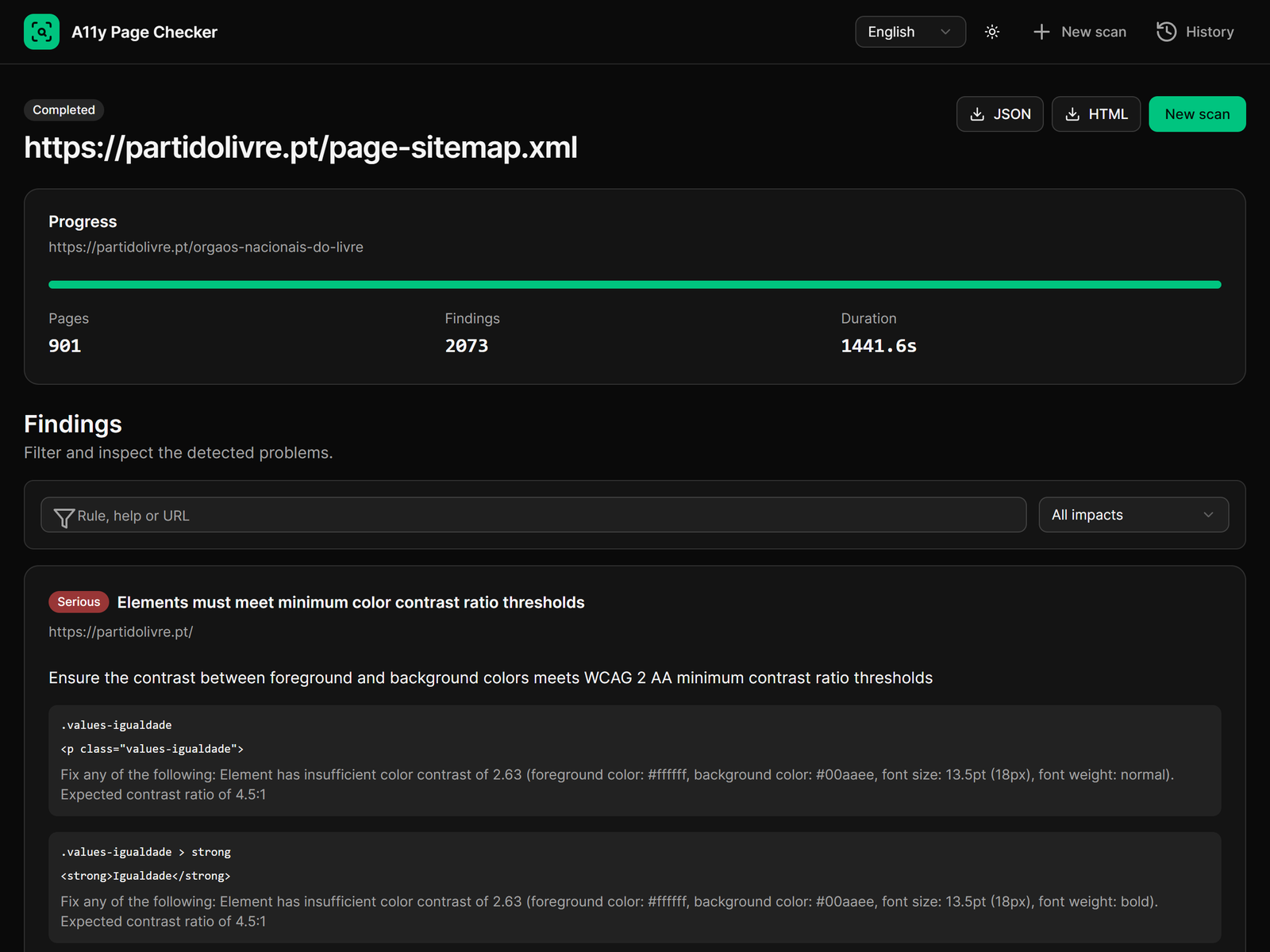Click the download icon on the JSON button
Image resolution: width=1270 pixels, height=952 pixels.
tap(977, 114)
